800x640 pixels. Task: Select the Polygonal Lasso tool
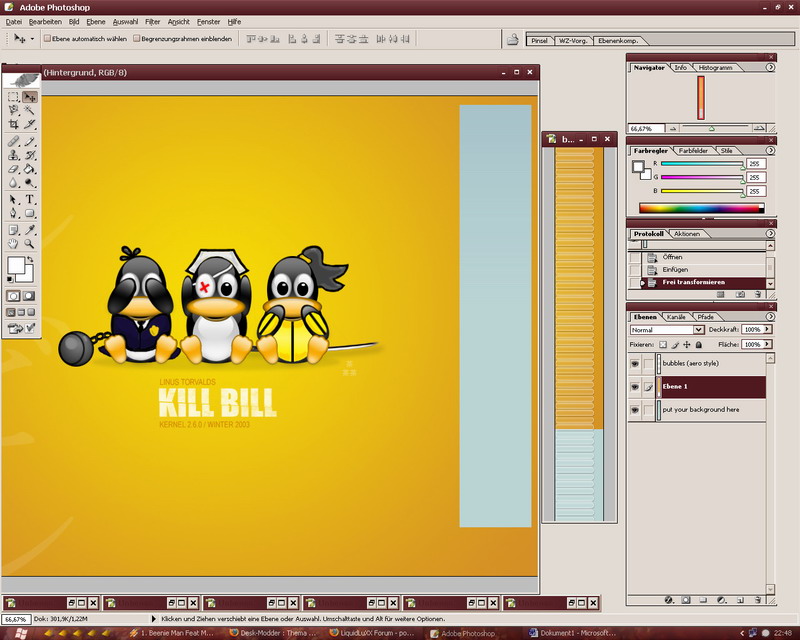point(13,110)
